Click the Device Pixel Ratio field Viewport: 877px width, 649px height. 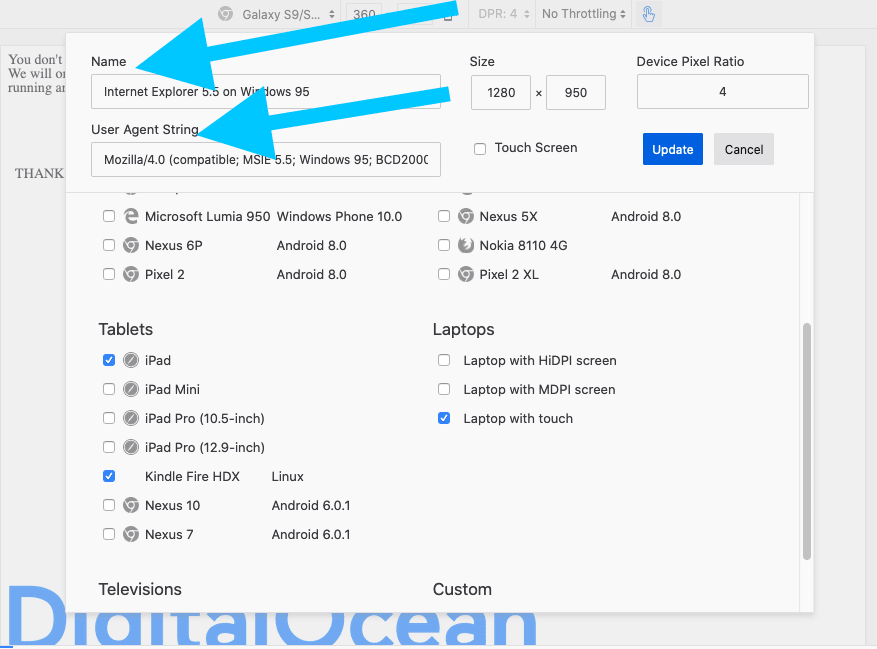pos(722,92)
